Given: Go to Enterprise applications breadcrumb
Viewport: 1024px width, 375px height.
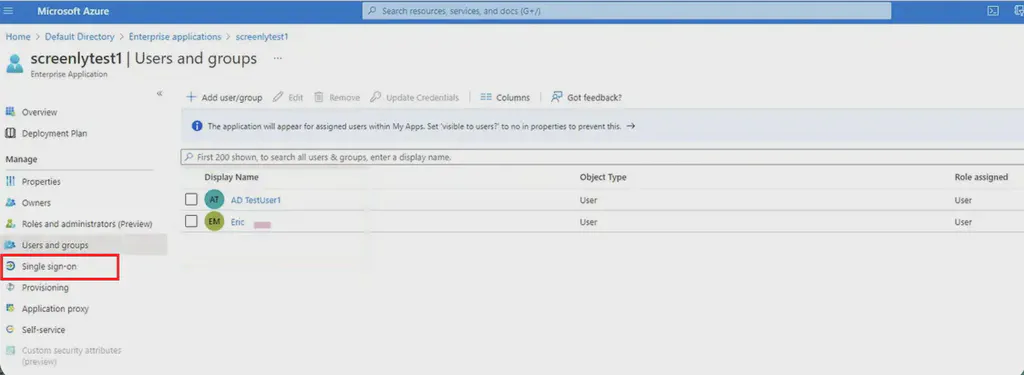Looking at the screenshot, I should [x=175, y=37].
